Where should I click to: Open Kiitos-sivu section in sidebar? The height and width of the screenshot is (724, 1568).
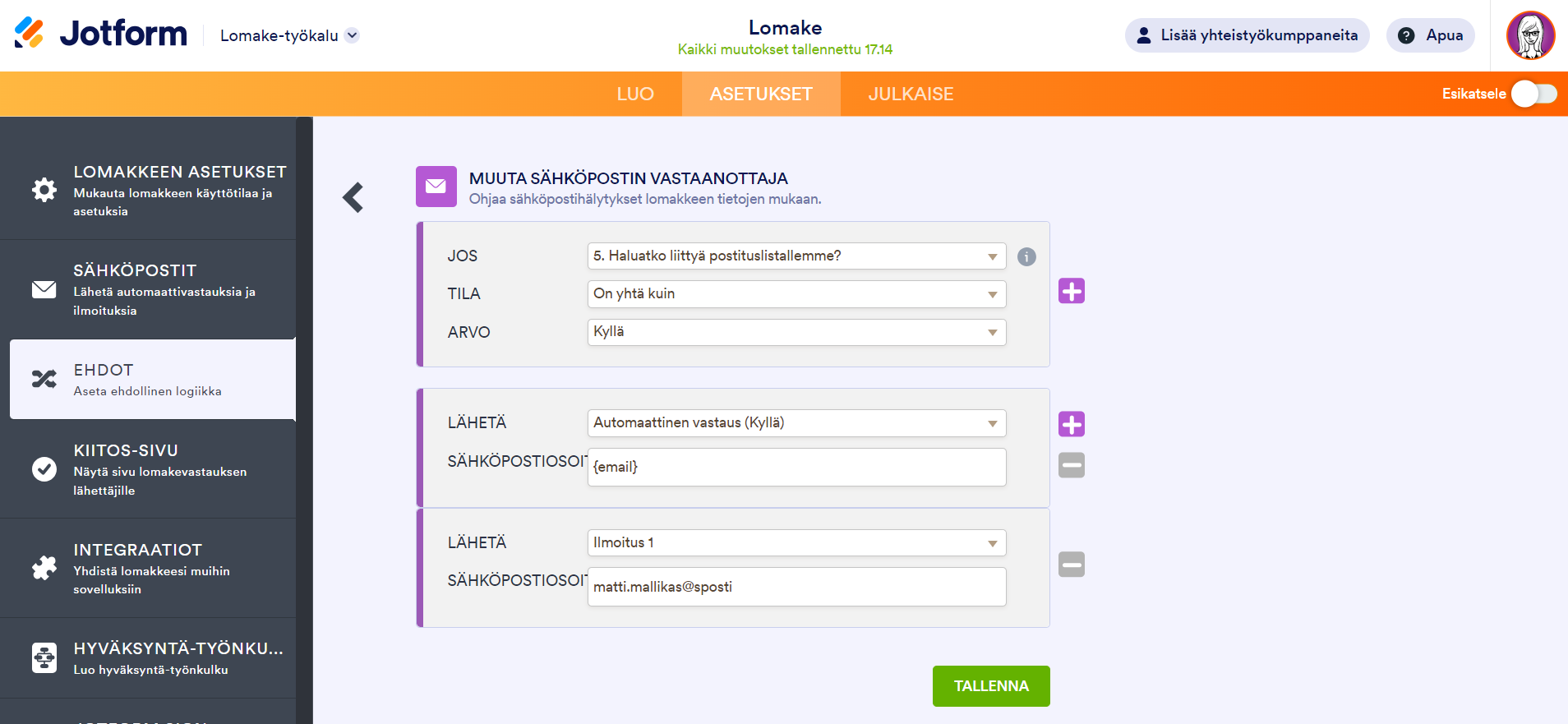click(x=148, y=469)
